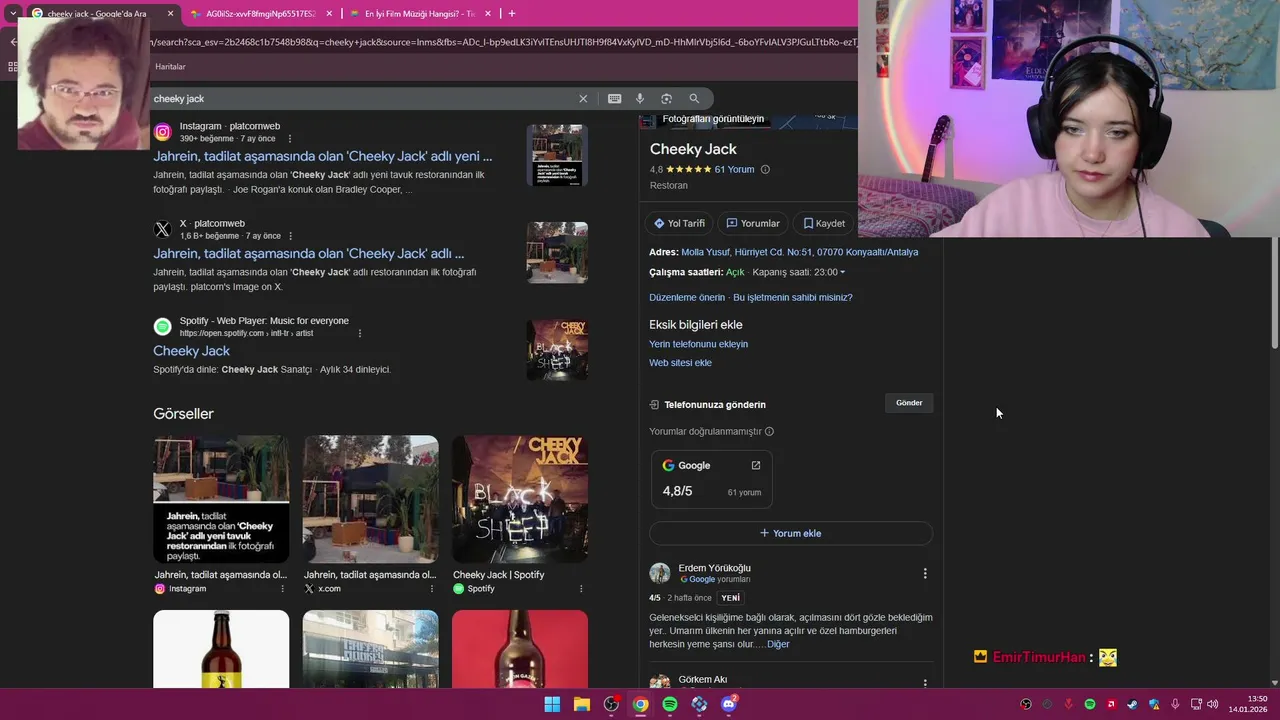Viewport: 1280px width, 720px height.
Task: Click info icon next to 61 Yorum
Action: (x=765, y=170)
